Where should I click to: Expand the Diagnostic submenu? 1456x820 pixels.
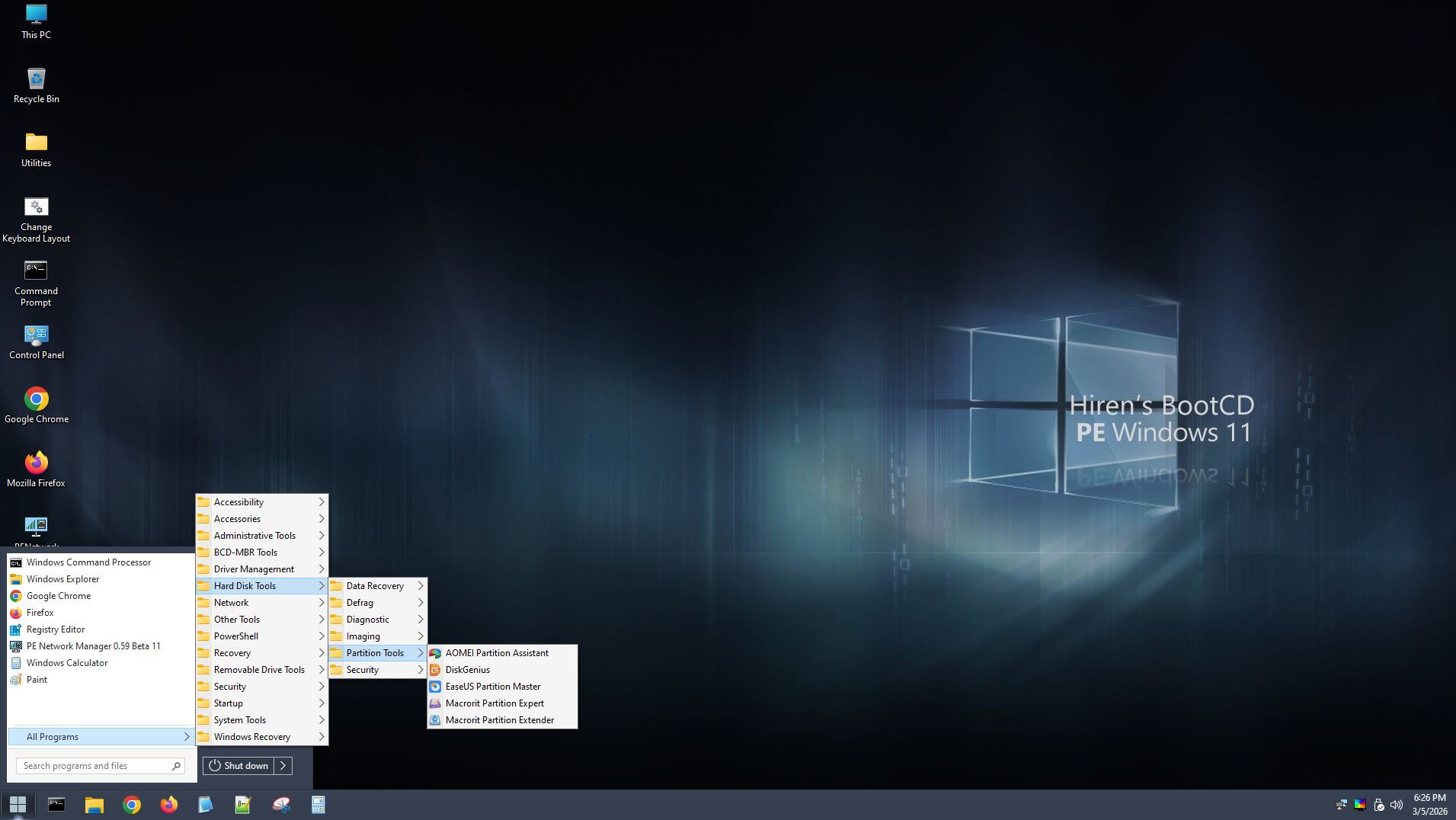[x=378, y=620]
